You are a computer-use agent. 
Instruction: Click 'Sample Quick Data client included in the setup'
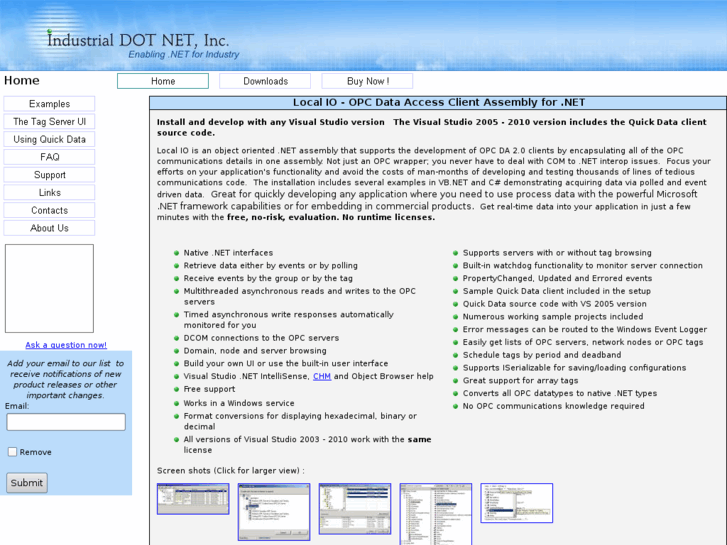(556, 291)
